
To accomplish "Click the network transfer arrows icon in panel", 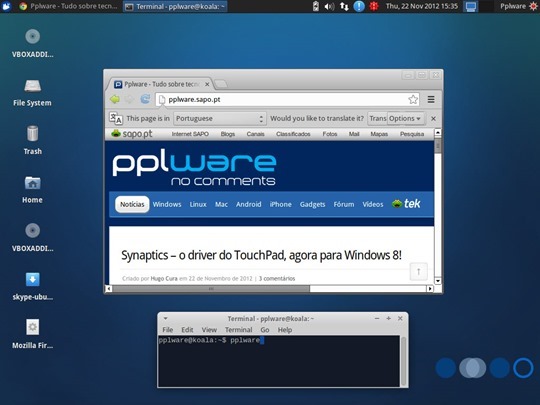I will 344,6.
